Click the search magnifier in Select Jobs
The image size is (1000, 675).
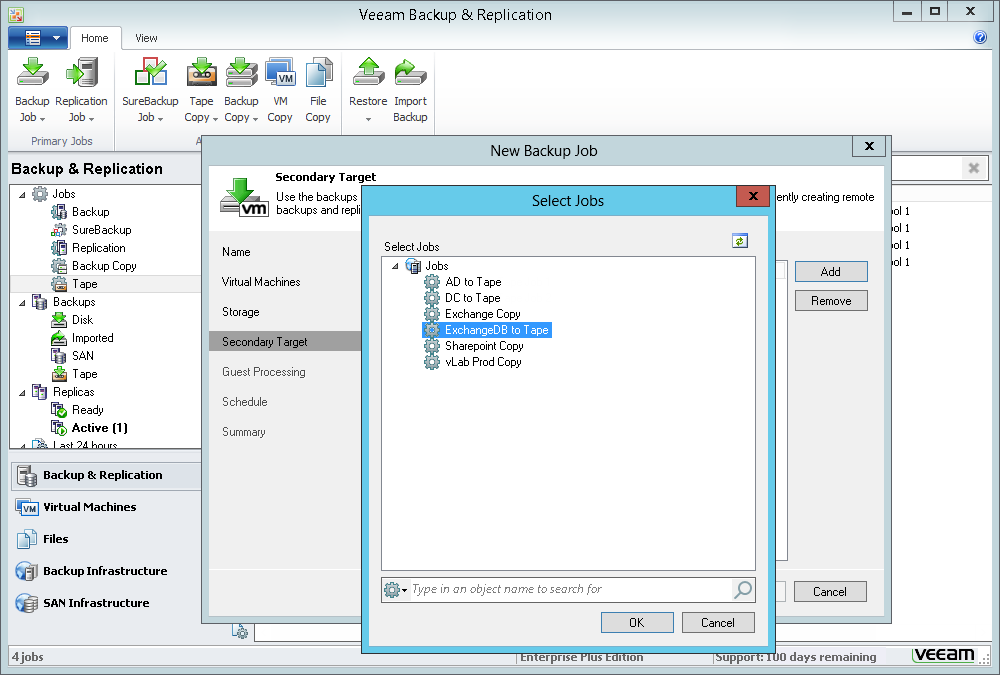(x=742, y=590)
